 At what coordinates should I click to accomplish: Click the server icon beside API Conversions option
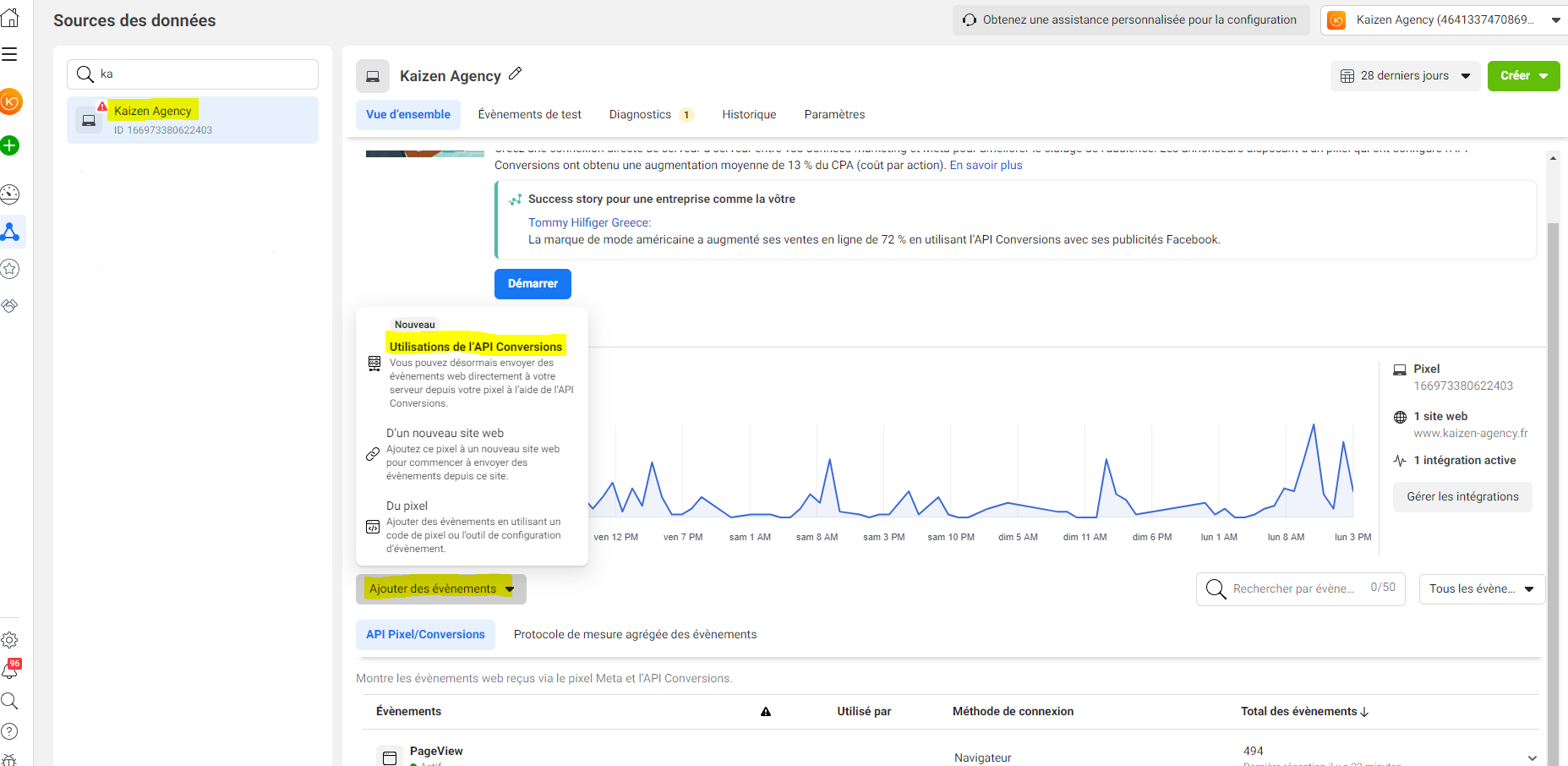pos(374,364)
